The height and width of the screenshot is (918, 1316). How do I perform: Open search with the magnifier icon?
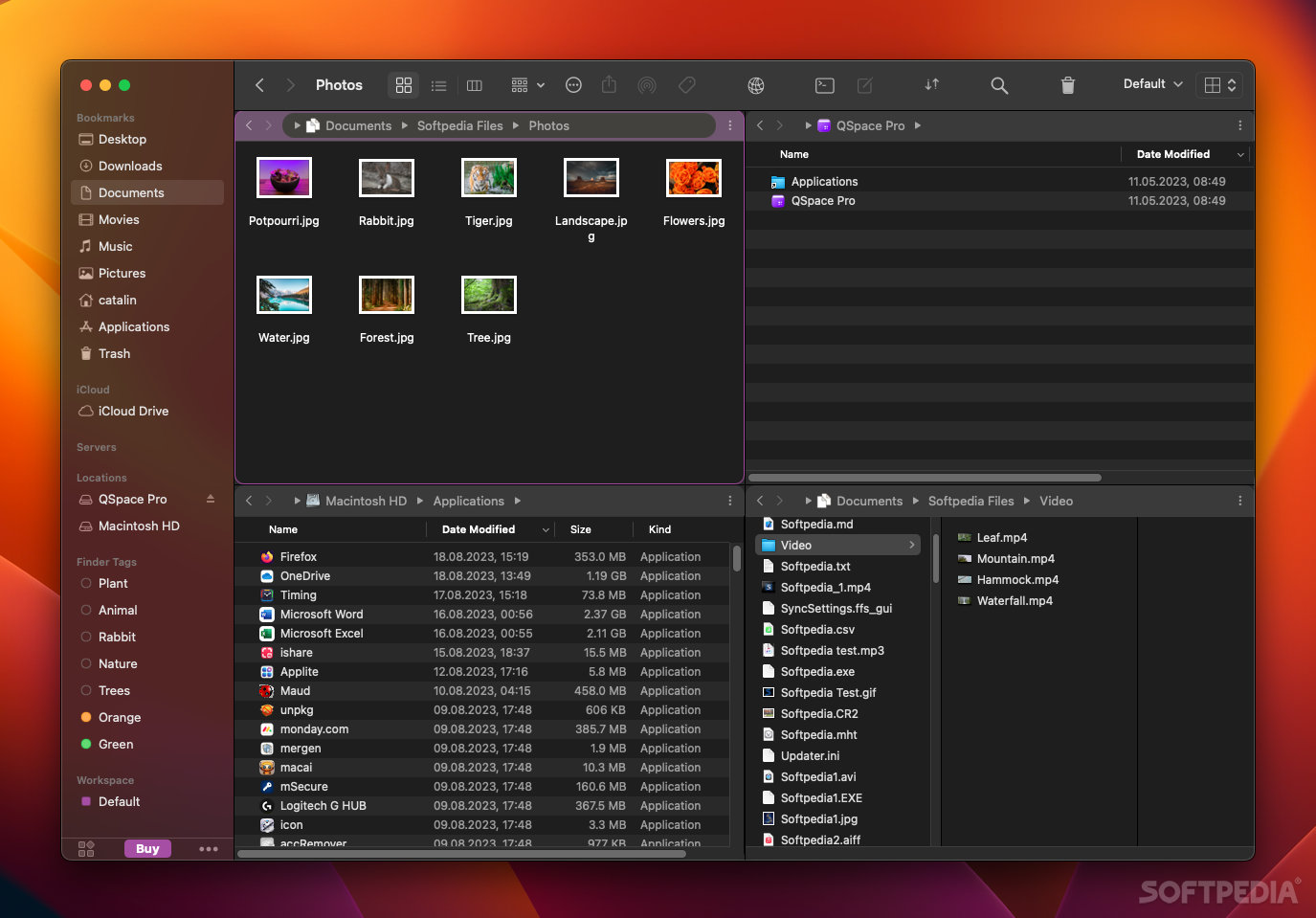[999, 85]
